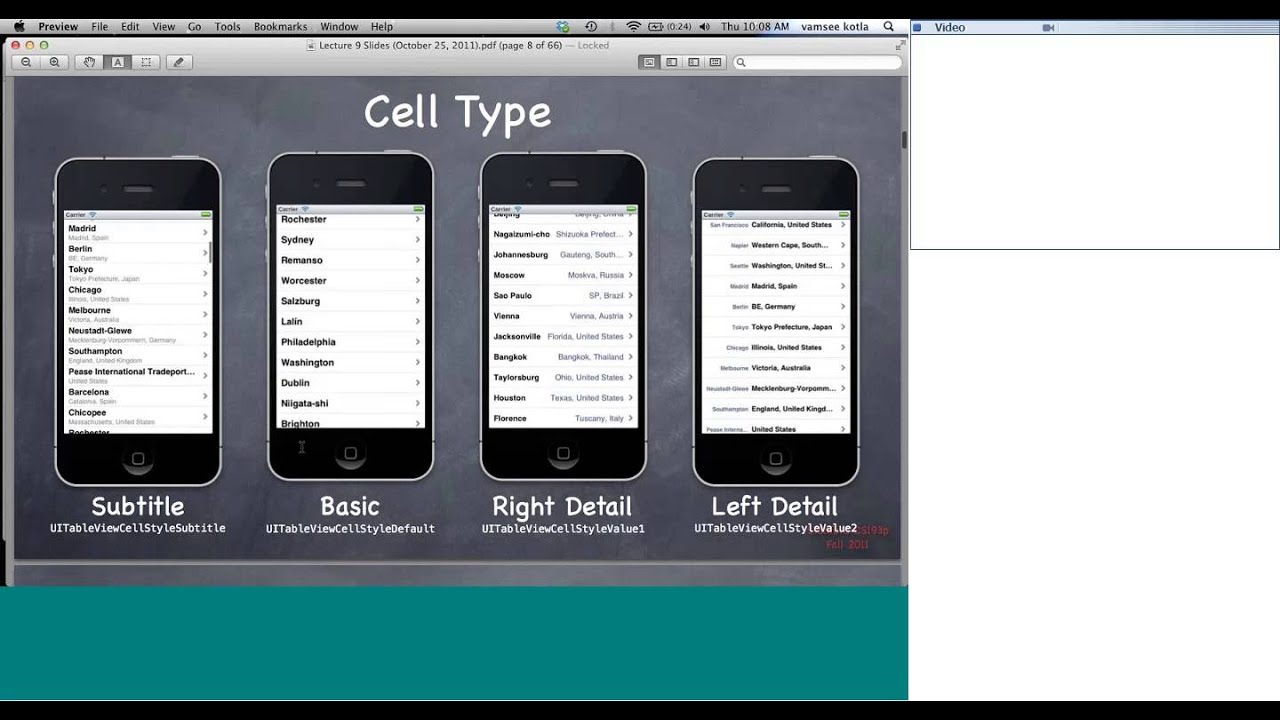Enter full screen with the corner arrows icon
The width and height of the screenshot is (1280, 720).
point(900,45)
